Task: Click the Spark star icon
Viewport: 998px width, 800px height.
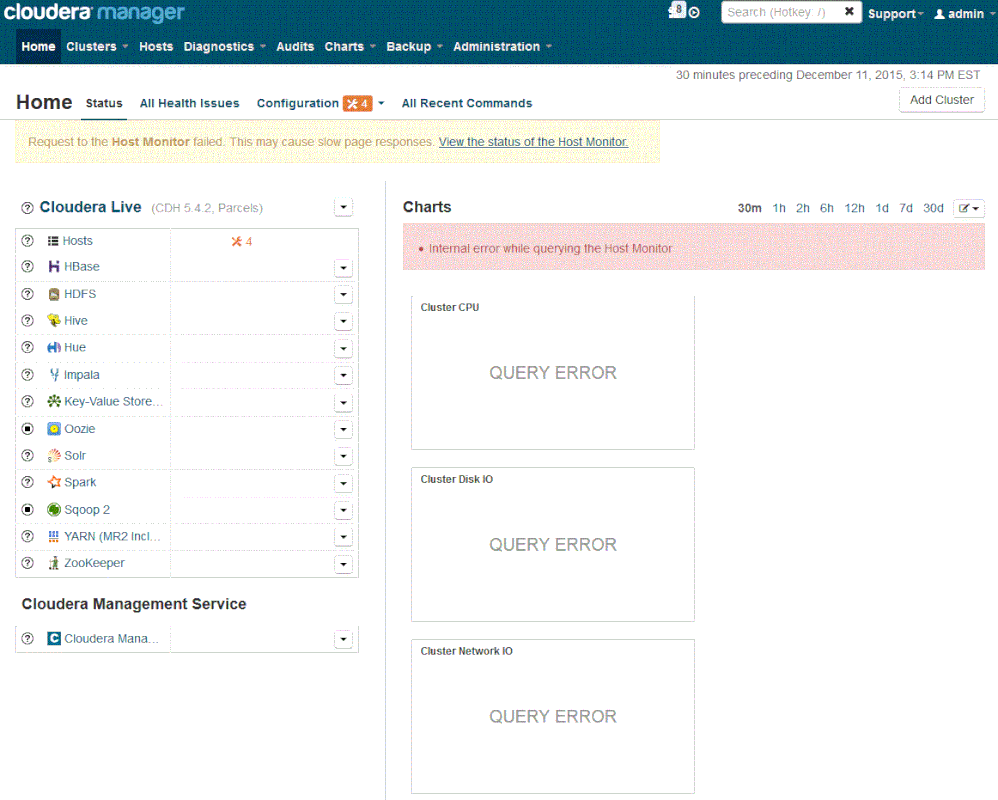Action: 54,482
